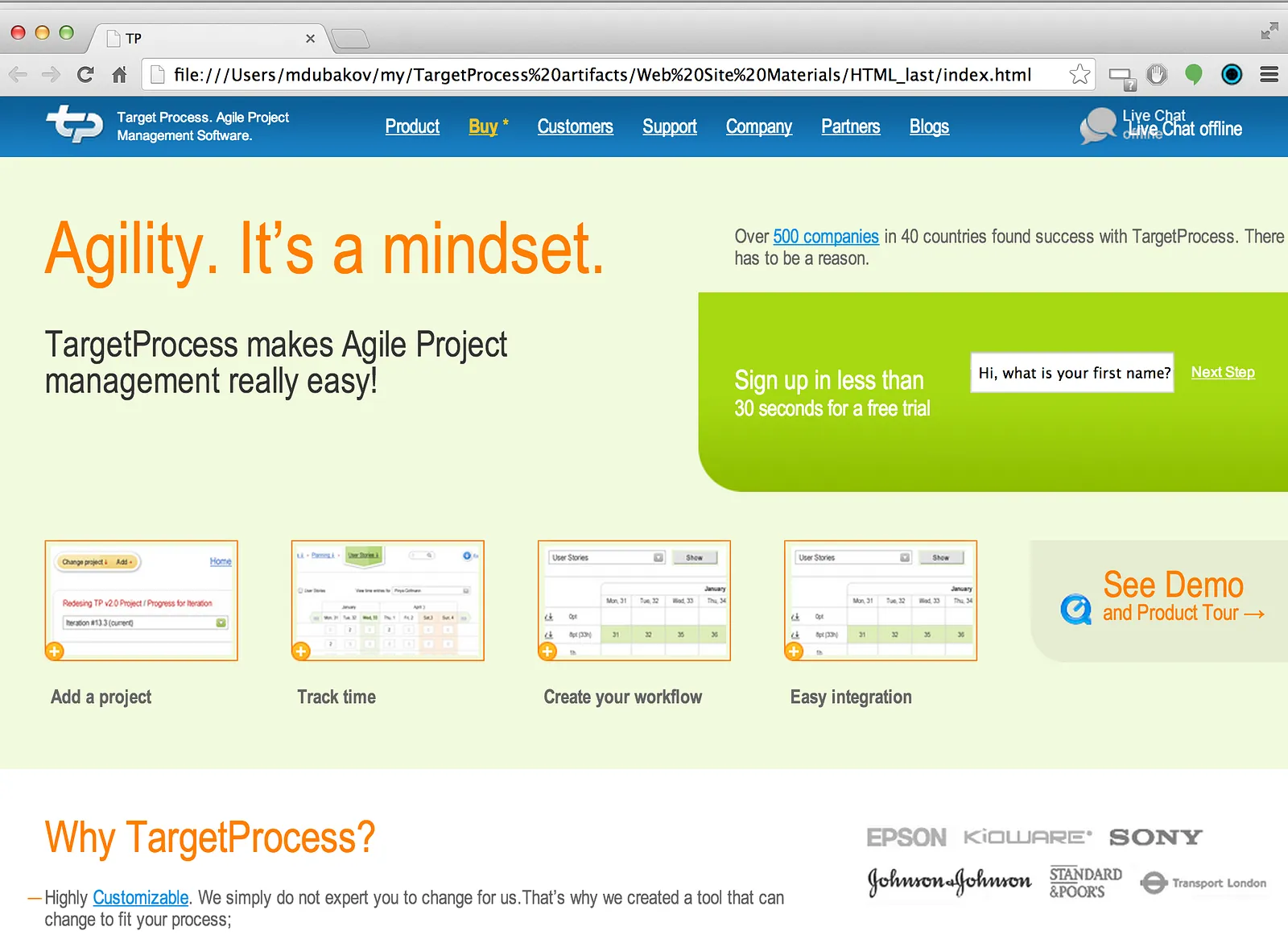Click the KioWare logo
The width and height of the screenshot is (1288, 939).
click(x=1028, y=838)
